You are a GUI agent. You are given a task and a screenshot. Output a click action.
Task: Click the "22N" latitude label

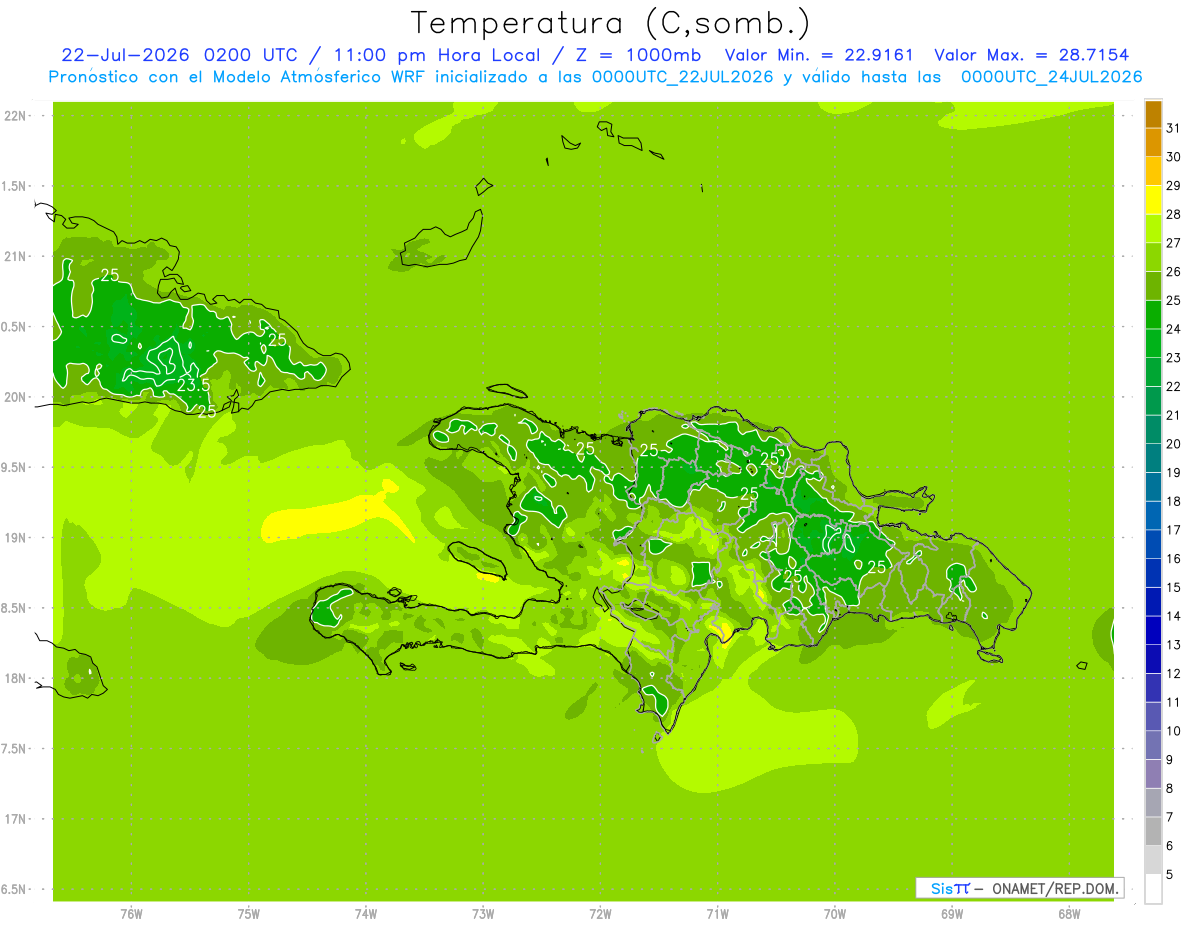(x=15, y=116)
